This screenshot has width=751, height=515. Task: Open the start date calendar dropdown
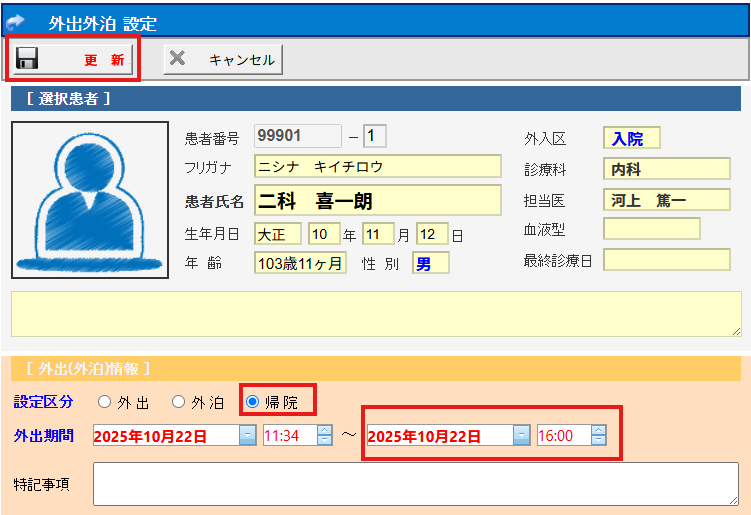[247, 435]
